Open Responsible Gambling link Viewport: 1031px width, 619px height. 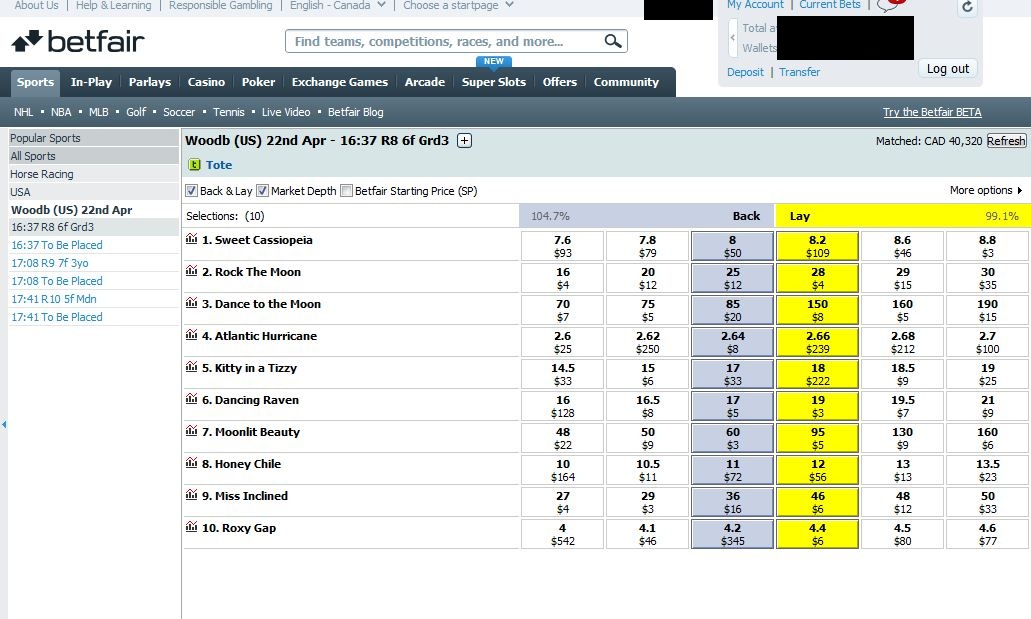tap(221, 5)
